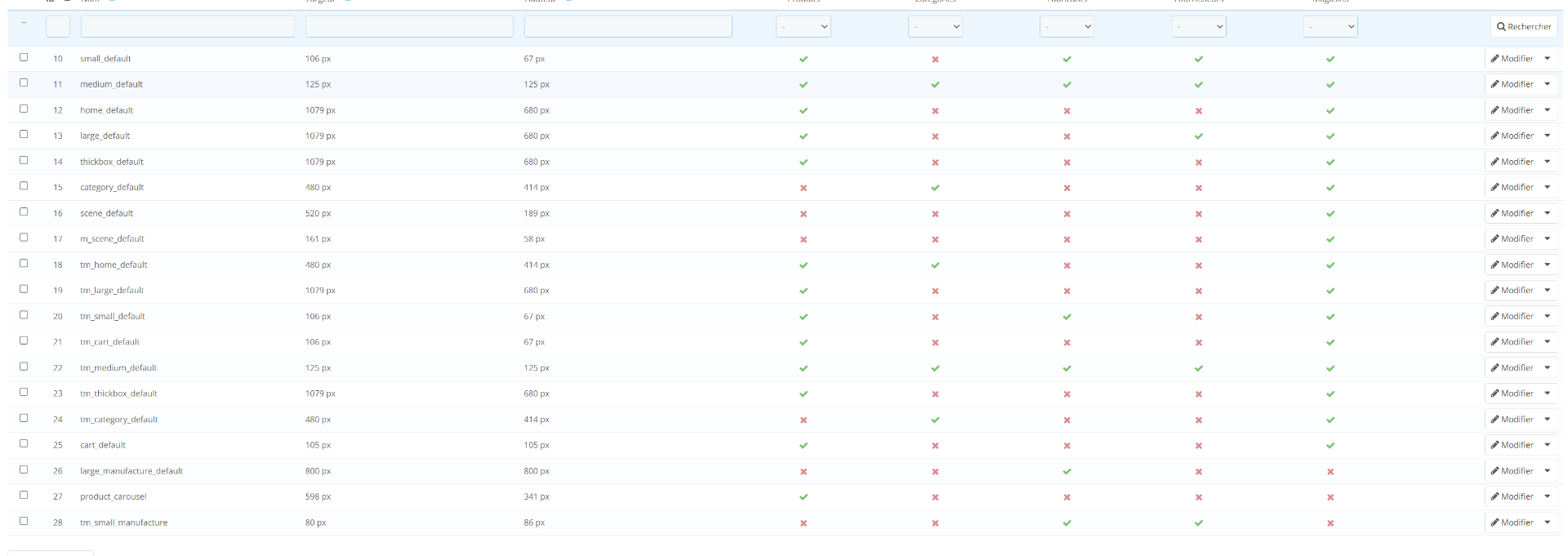
Task: Open the Catégories filter dropdown
Action: 935,27
